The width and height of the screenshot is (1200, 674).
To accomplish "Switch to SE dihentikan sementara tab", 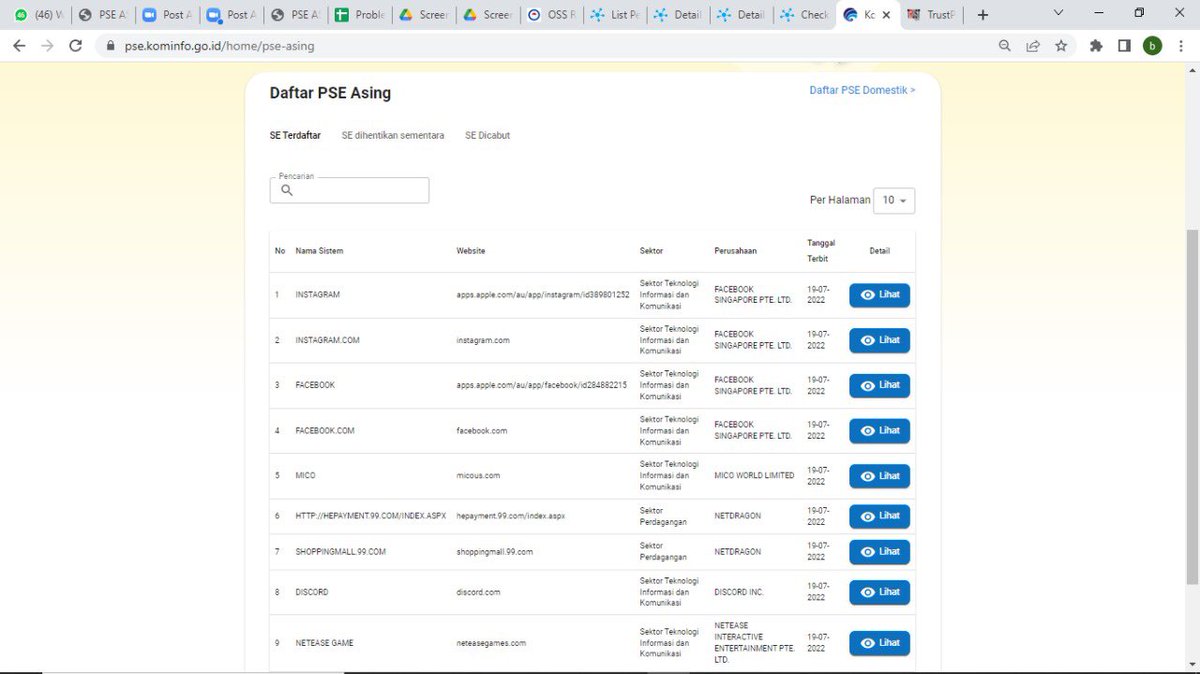I will [393, 135].
